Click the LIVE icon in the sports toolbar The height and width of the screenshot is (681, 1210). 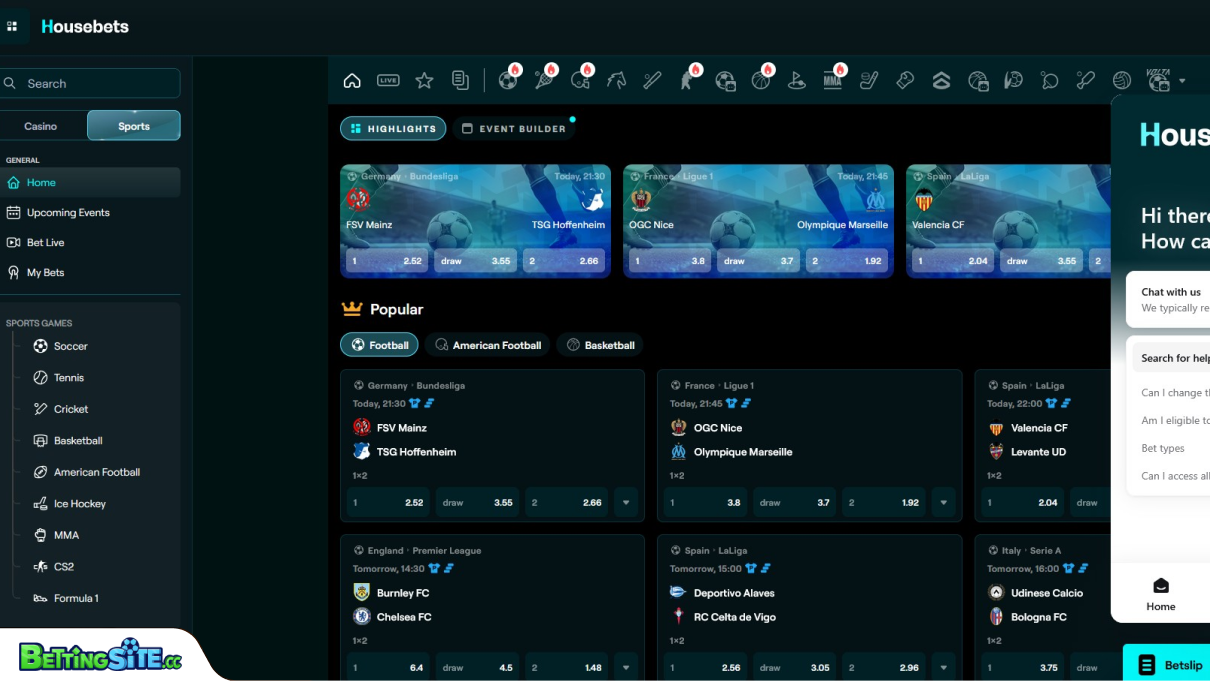388,81
